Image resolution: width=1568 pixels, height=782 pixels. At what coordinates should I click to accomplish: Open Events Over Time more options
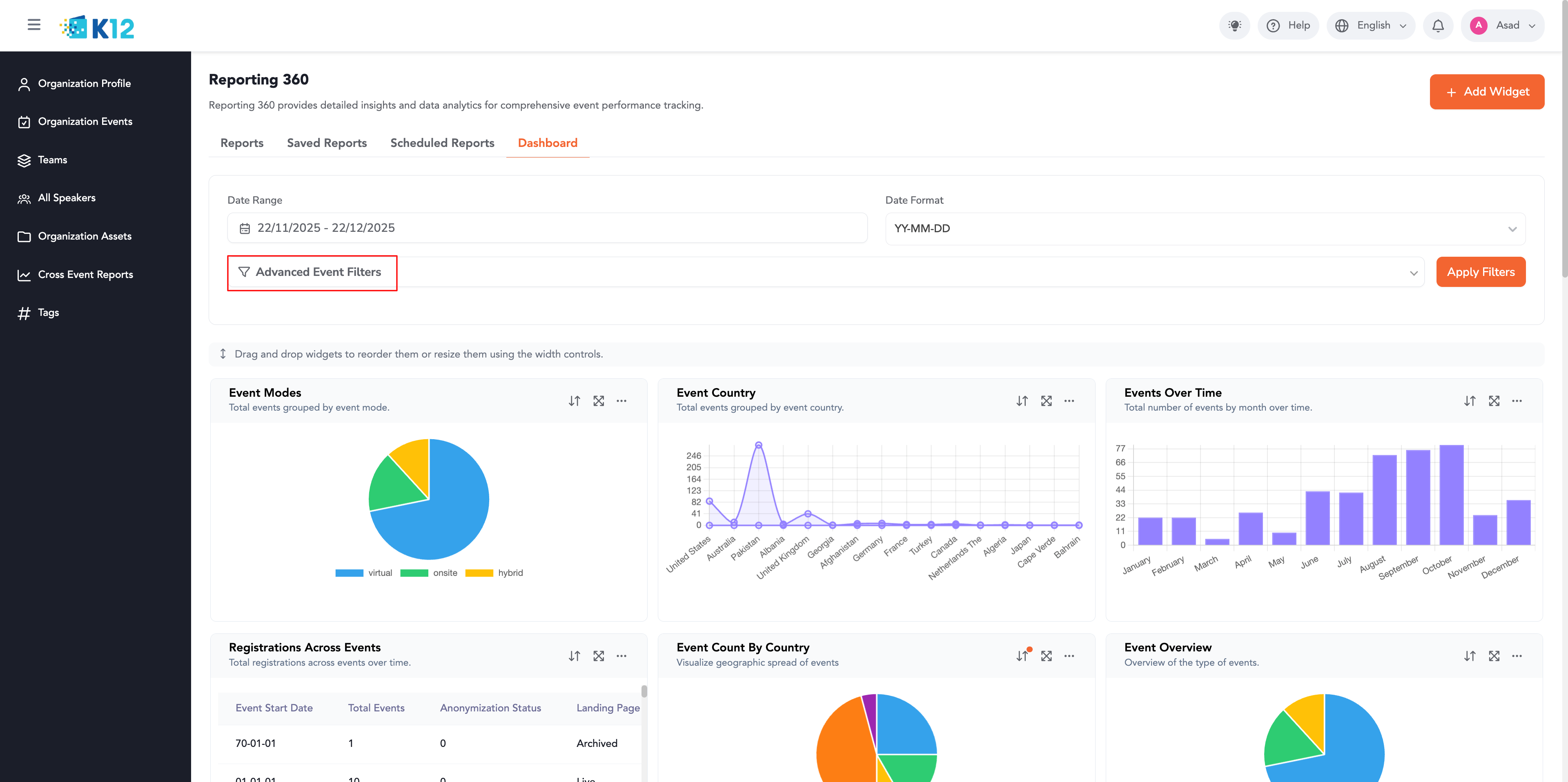tap(1516, 401)
